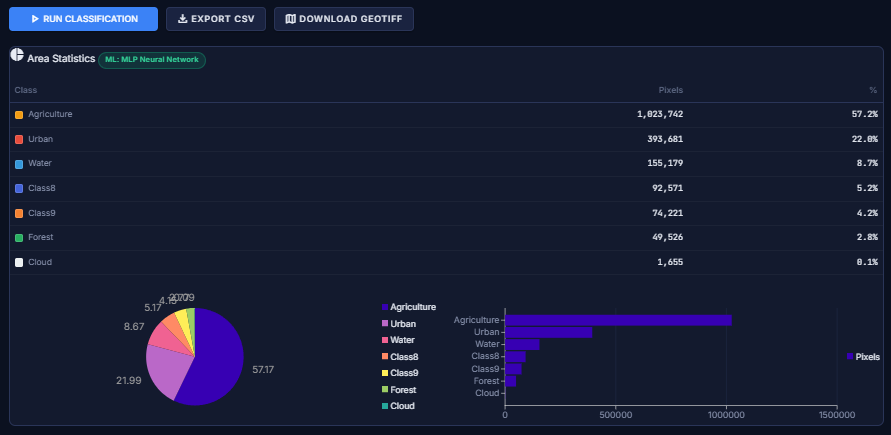Click the green Forest swatch in table
This screenshot has height=435, width=891.
pos(19,238)
